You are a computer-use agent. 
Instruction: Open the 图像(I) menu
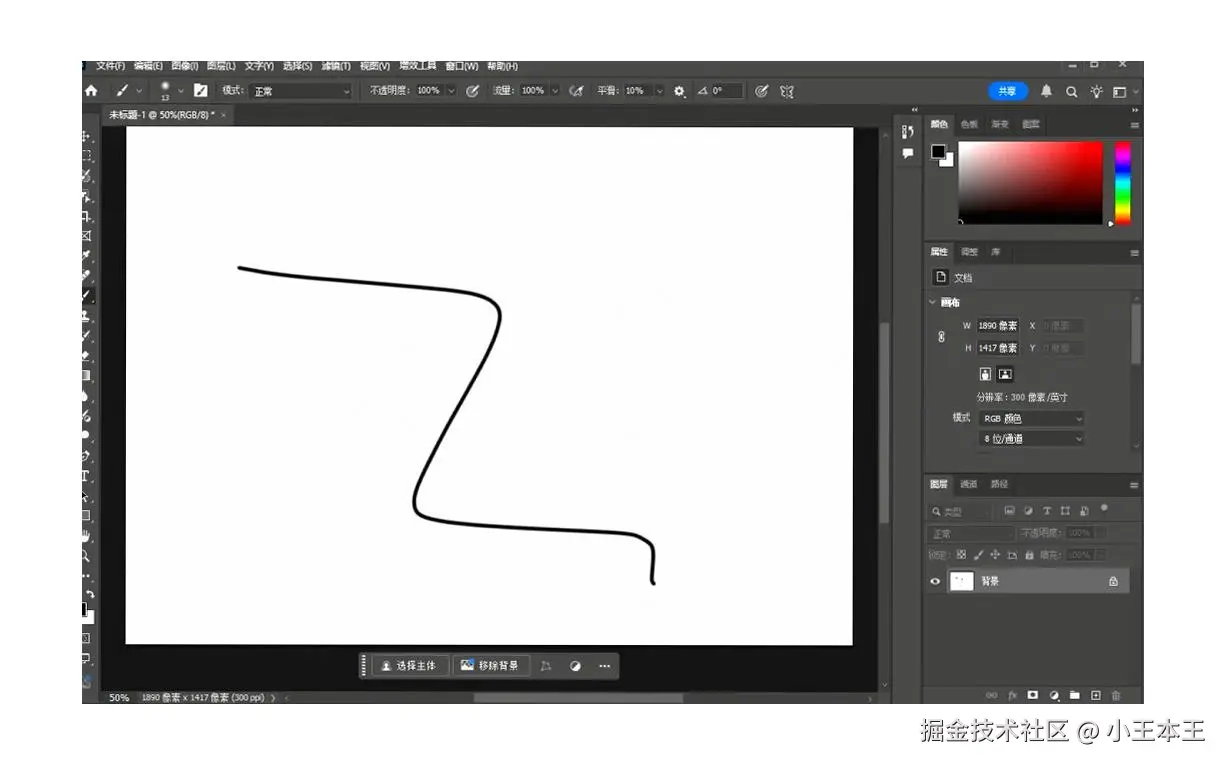[x=184, y=66]
